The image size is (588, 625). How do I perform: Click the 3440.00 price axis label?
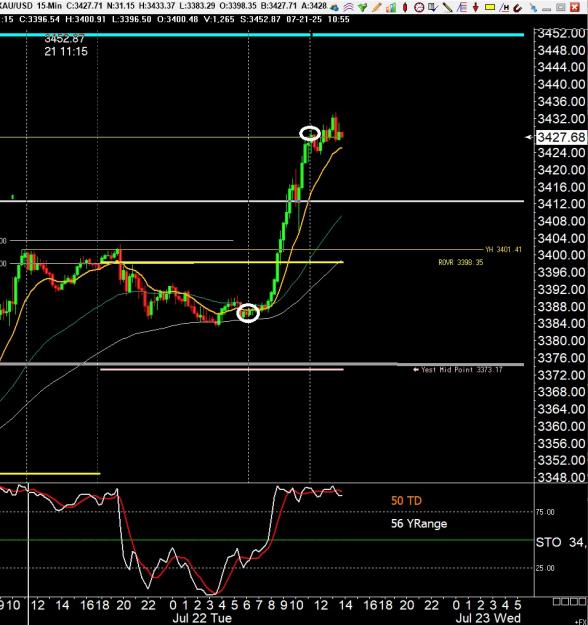tap(561, 84)
